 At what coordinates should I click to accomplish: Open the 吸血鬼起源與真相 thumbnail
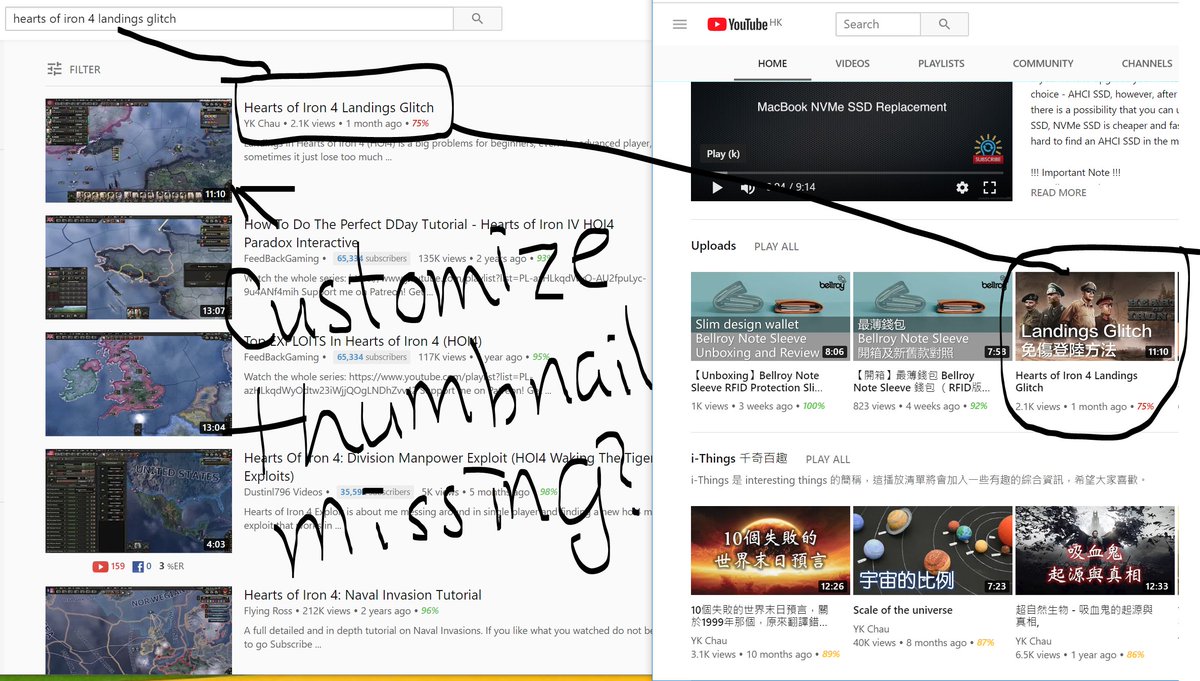[1095, 550]
